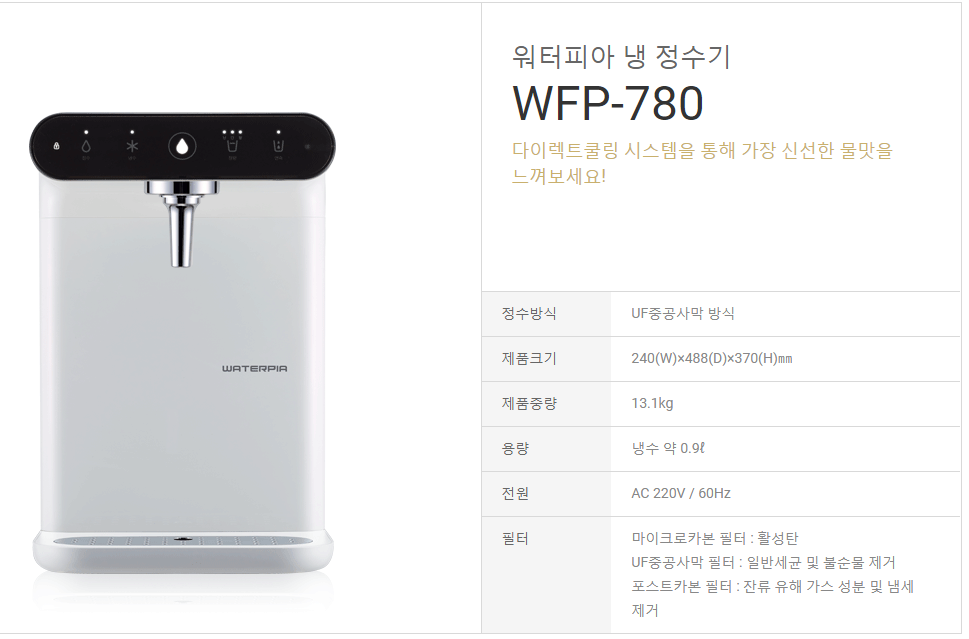Click the drip tray at purifier base
The height and width of the screenshot is (639, 969).
(183, 541)
